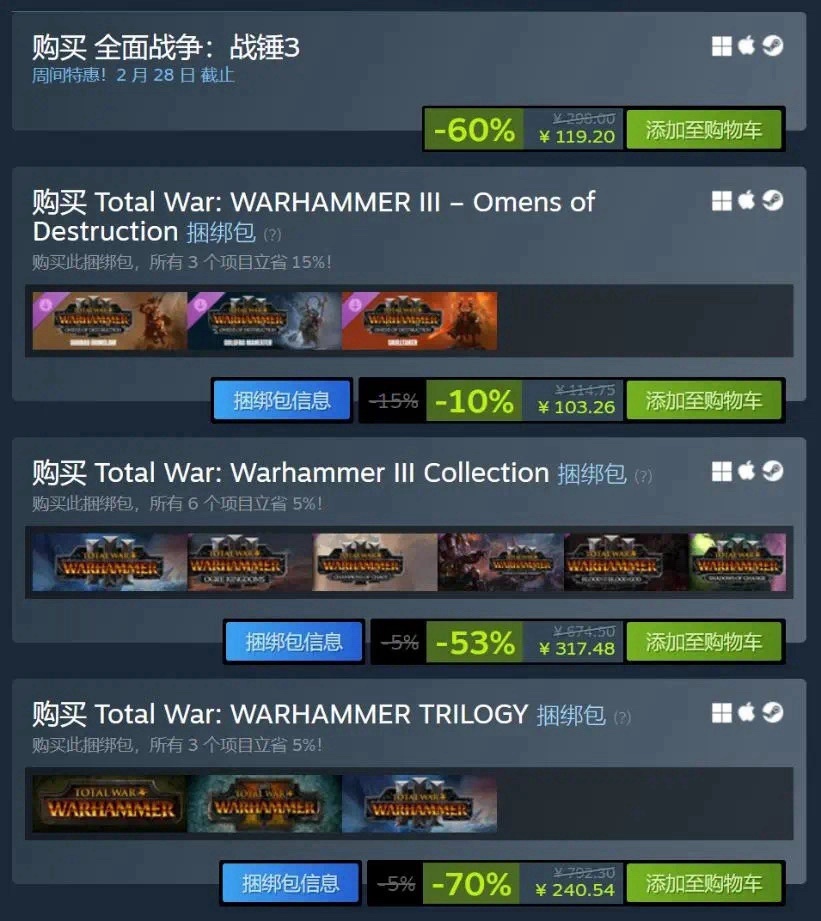The height and width of the screenshot is (921, 821).
Task: Open the first Total War Warhammer thumbnail in Trilogy
Action: (110, 804)
